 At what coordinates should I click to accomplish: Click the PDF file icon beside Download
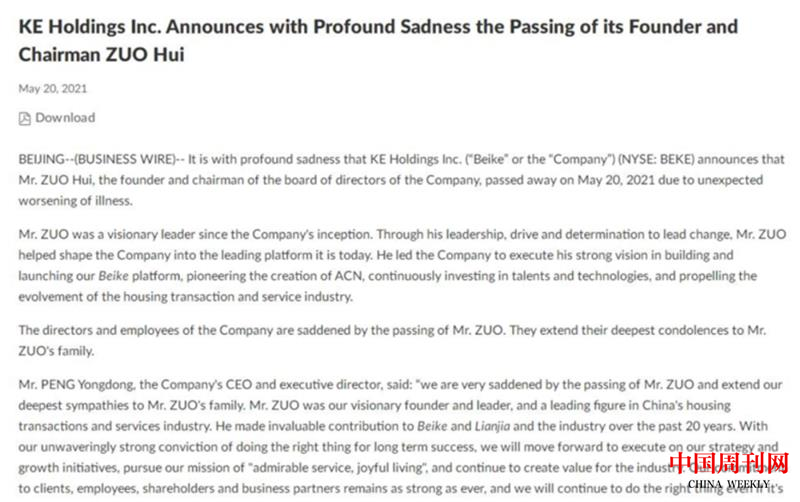[x=25, y=118]
